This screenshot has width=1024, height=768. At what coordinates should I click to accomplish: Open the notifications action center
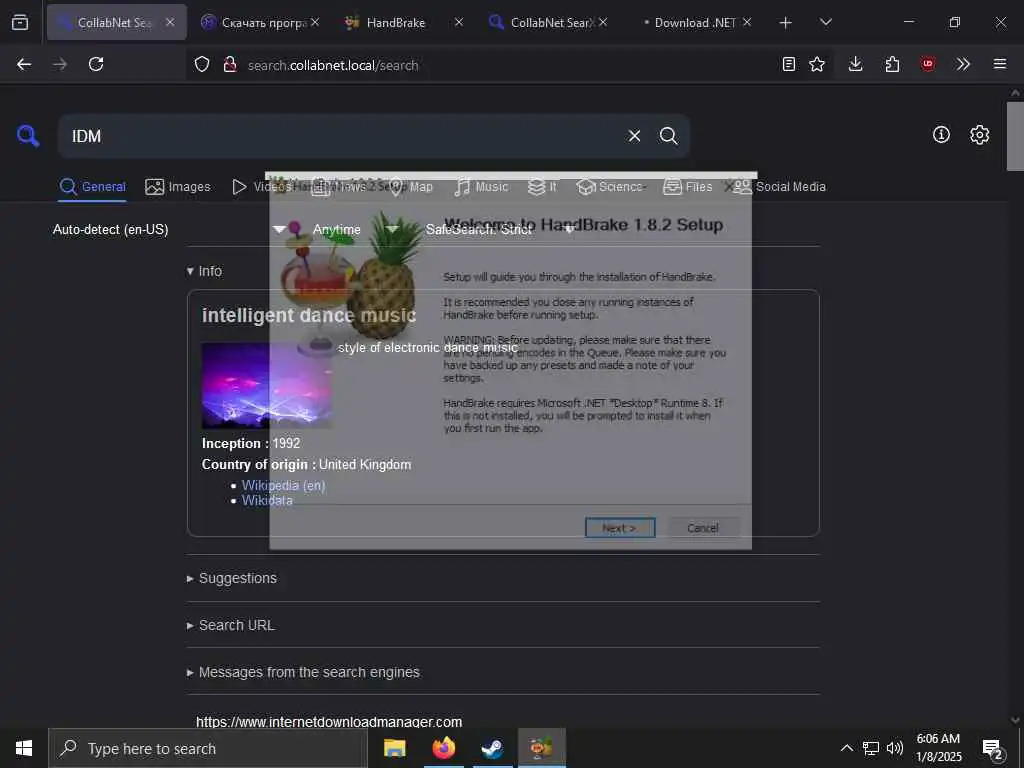click(993, 748)
